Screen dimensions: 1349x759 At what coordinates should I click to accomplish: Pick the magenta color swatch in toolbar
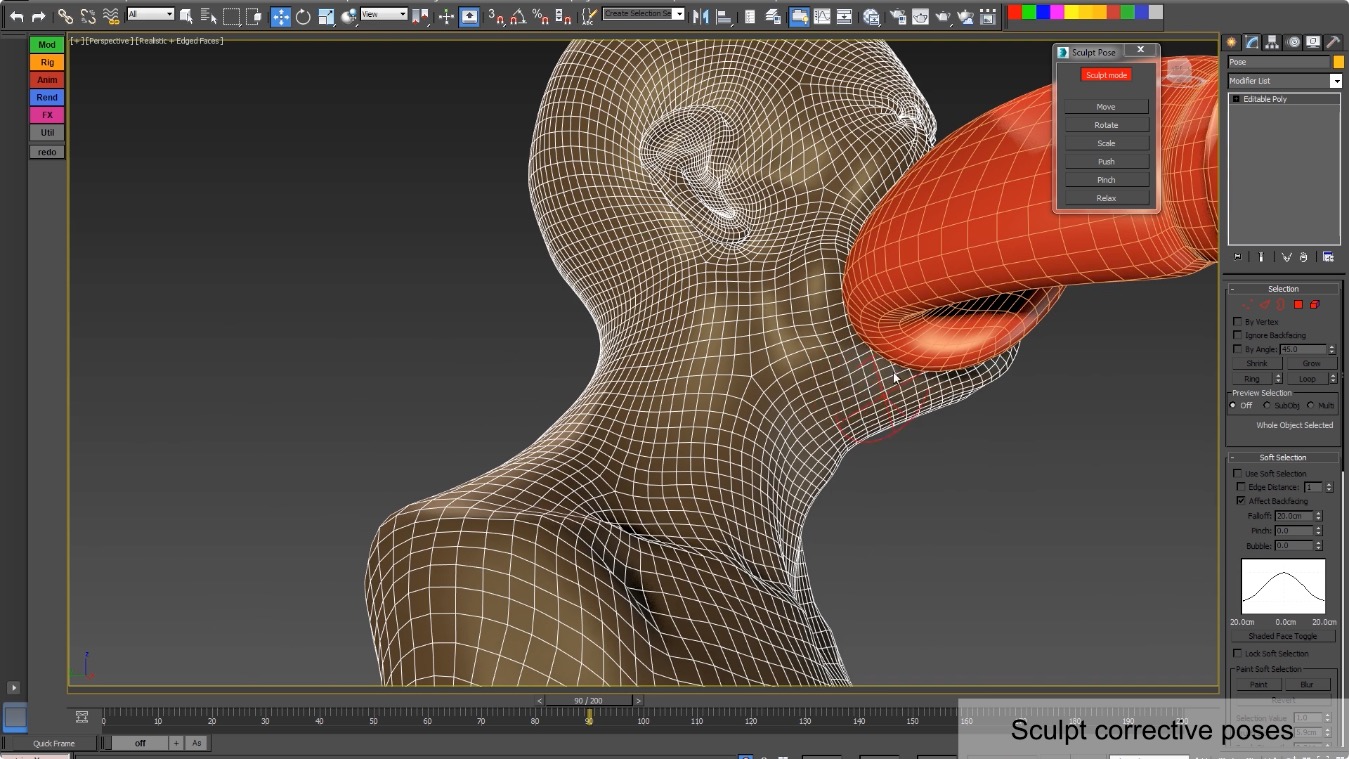click(x=1057, y=12)
